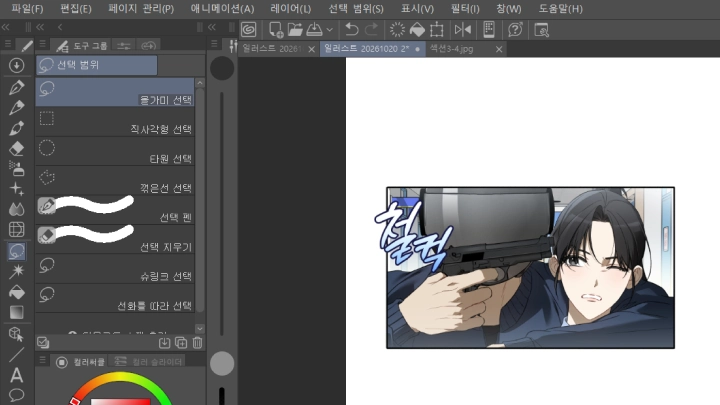Choose the 직사각형 선택 sub tool
The image size is (720, 405).
click(x=115, y=122)
